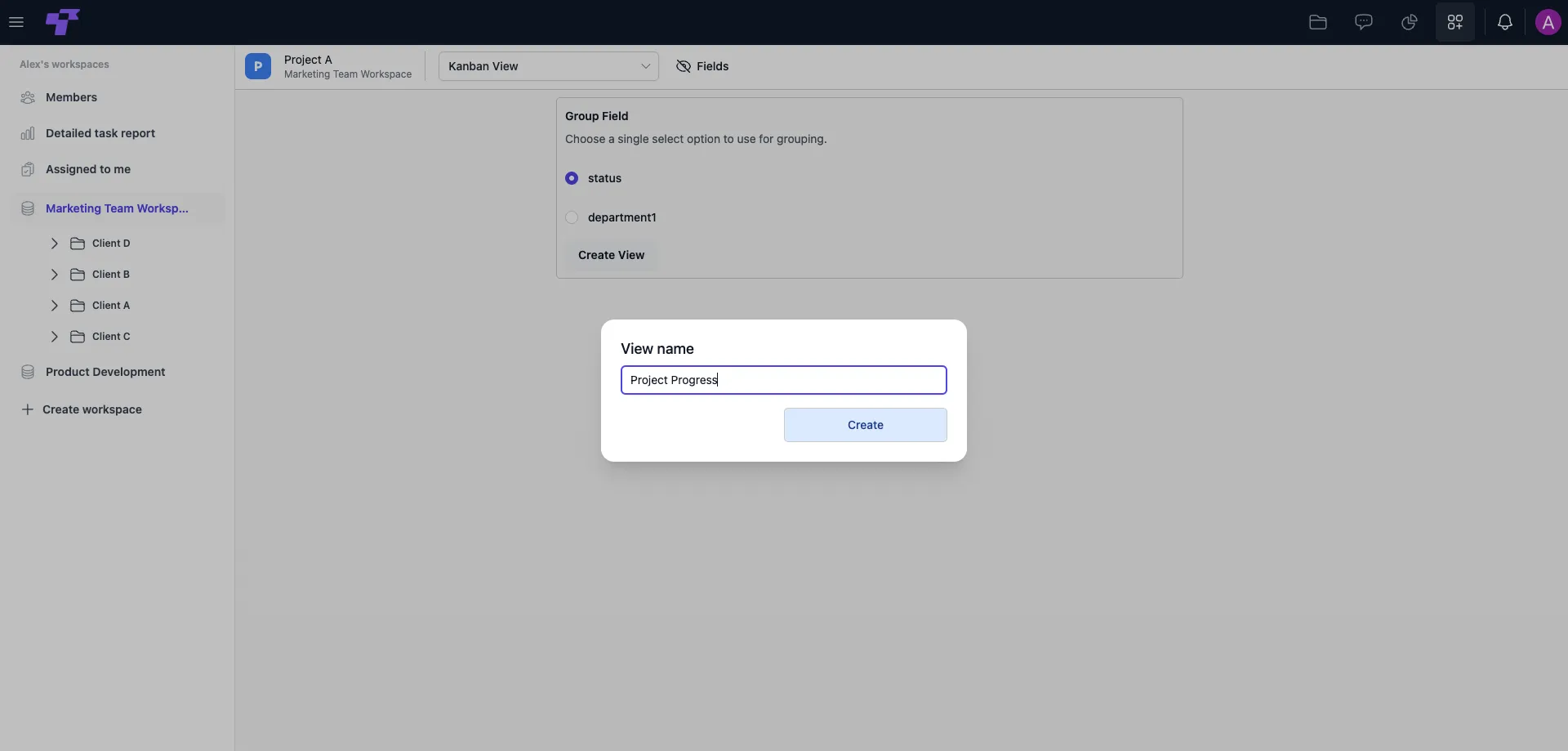Click the Client A folder icon

pos(78,306)
